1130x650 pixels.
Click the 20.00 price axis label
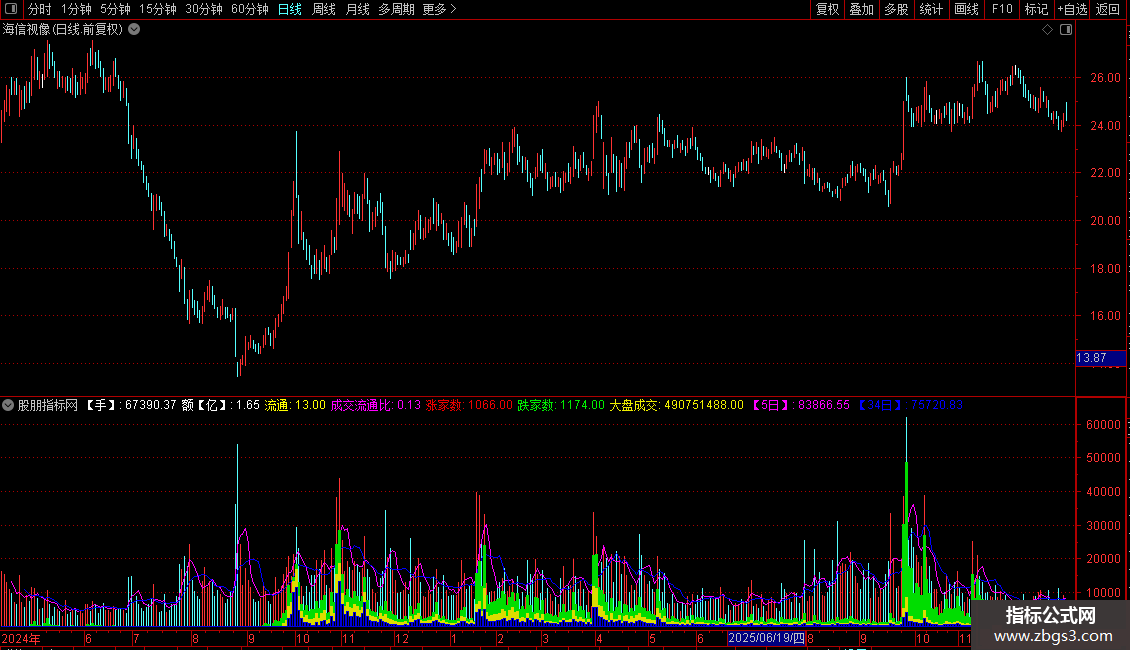tap(1105, 221)
